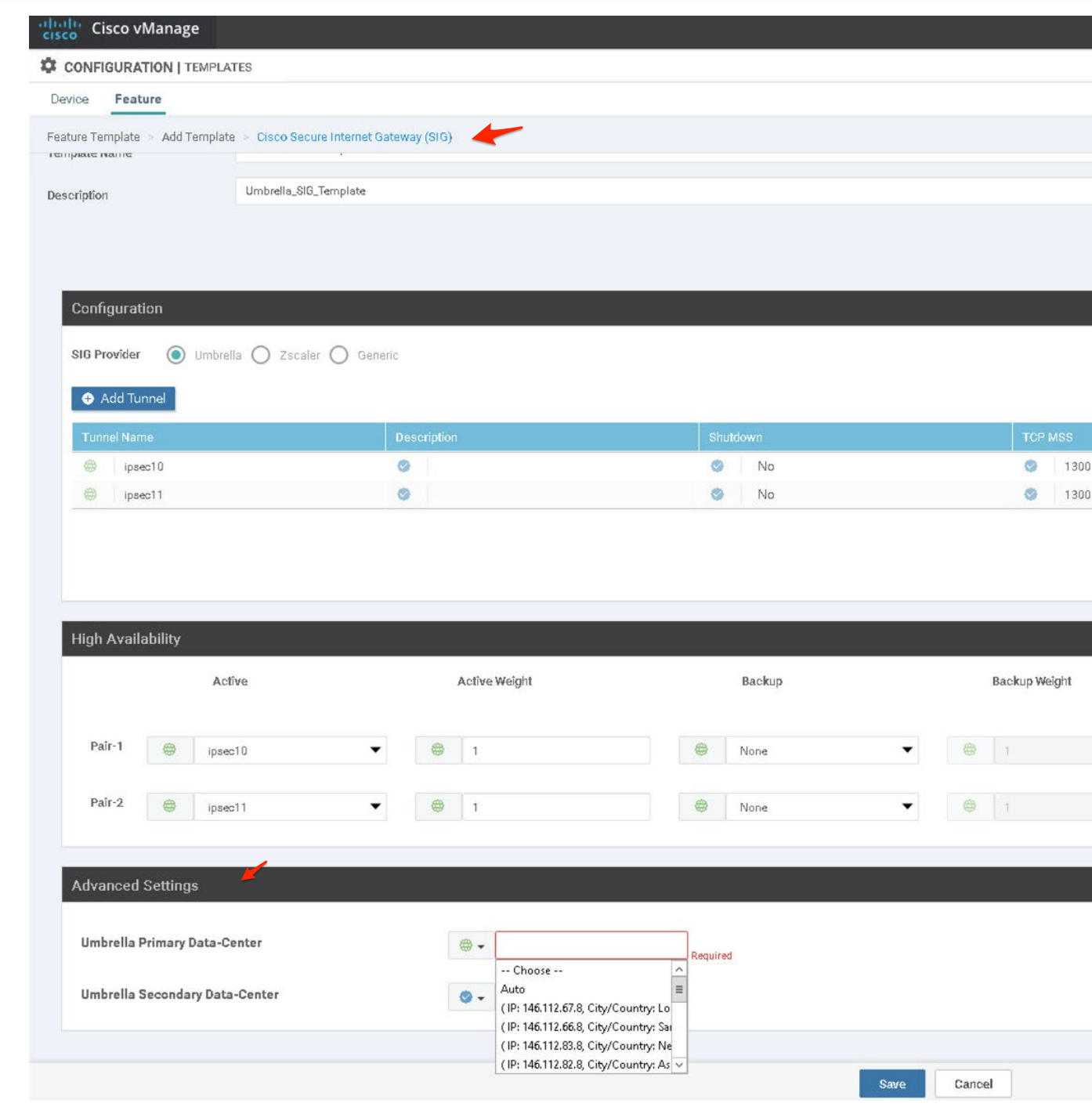Image resolution: width=1092 pixels, height=1114 pixels.
Task: Click the globe icon beside ipsec11 tunnel name
Action: (90, 494)
